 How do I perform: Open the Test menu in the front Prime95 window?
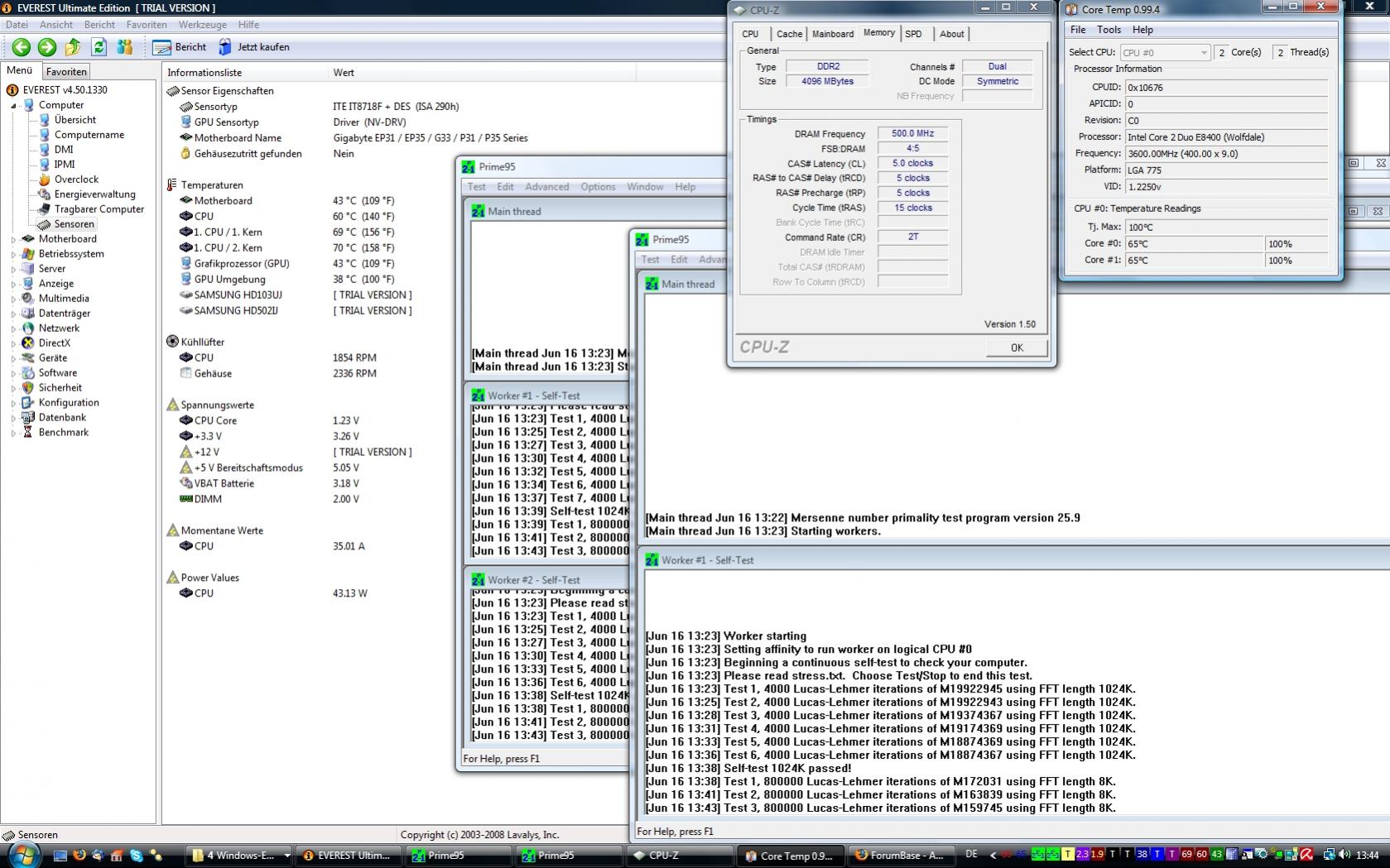(x=650, y=260)
